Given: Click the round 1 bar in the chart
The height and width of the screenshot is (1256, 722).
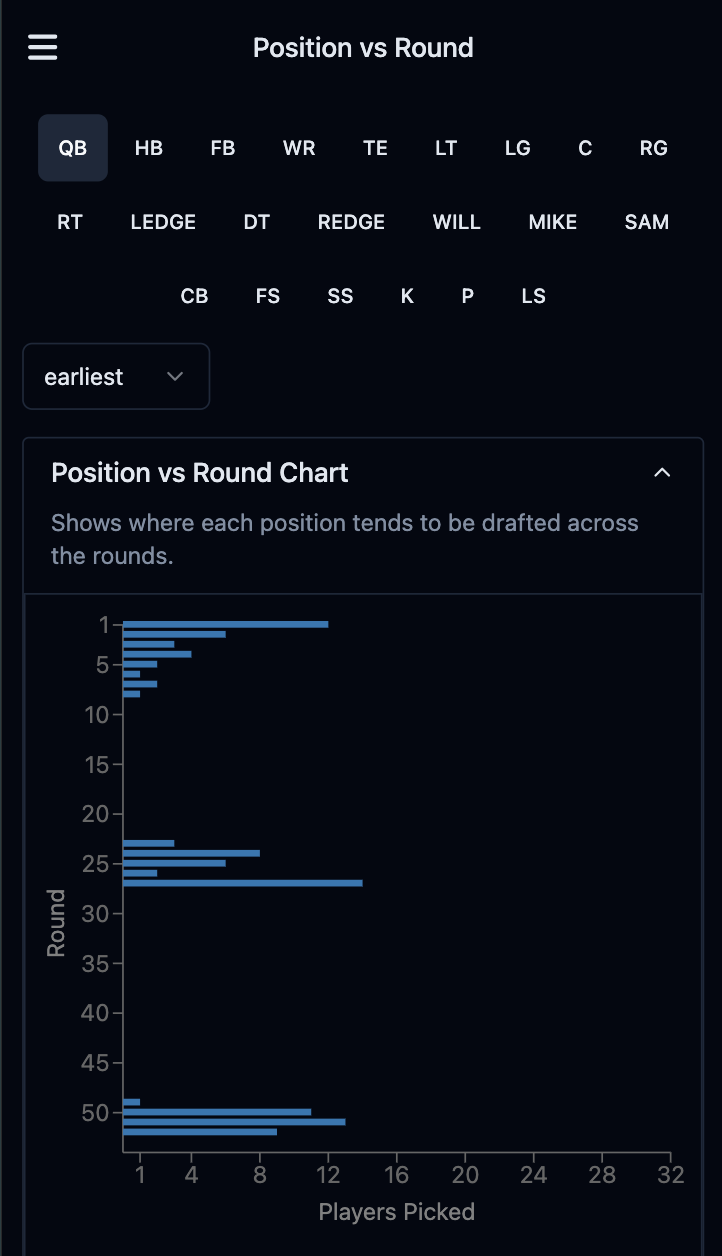Looking at the screenshot, I should point(220,622).
